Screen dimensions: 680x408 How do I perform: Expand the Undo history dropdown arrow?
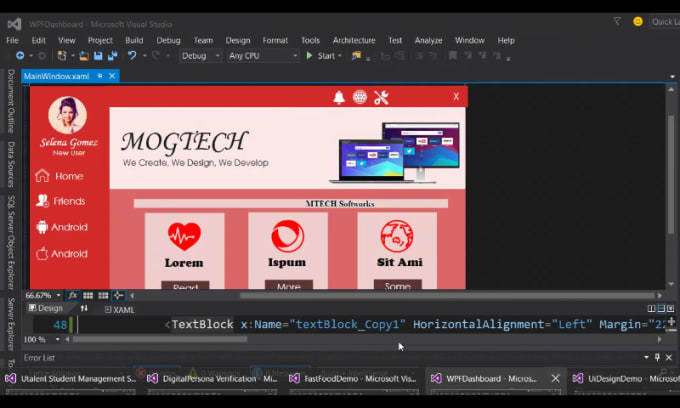(144, 55)
